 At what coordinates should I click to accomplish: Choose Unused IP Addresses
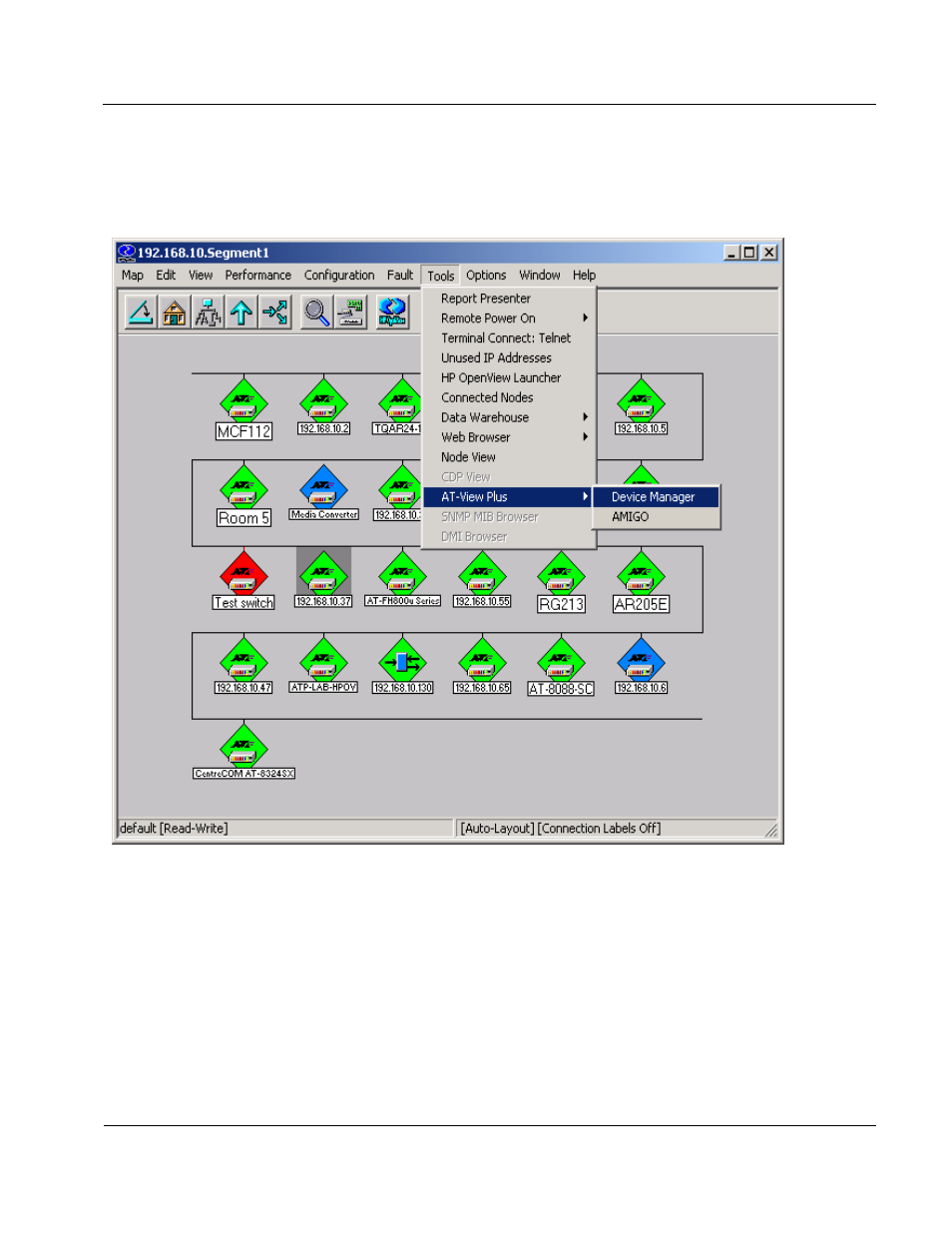pos(509,358)
